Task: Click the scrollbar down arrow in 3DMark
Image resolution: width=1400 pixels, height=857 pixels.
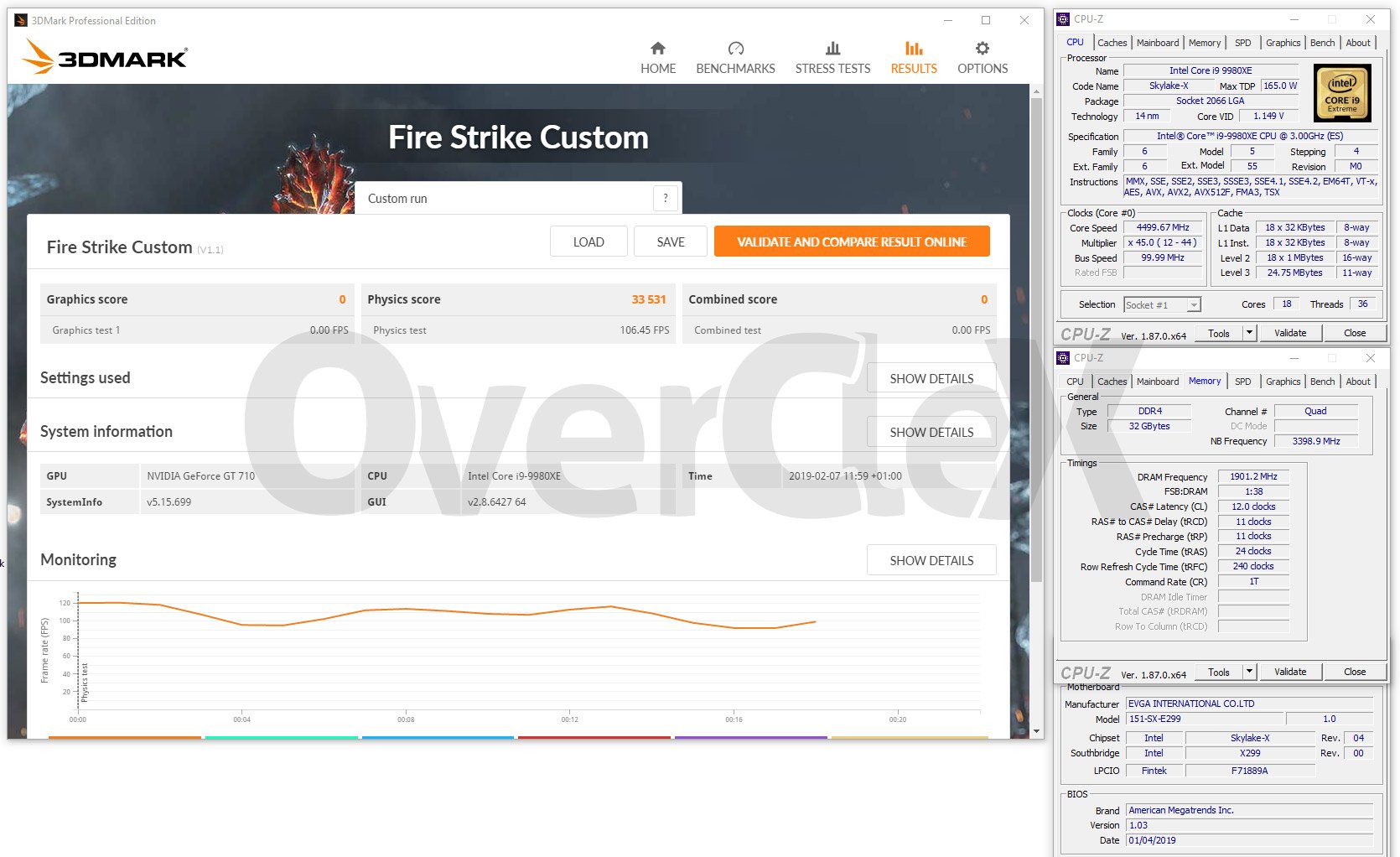Action: 1036,731
